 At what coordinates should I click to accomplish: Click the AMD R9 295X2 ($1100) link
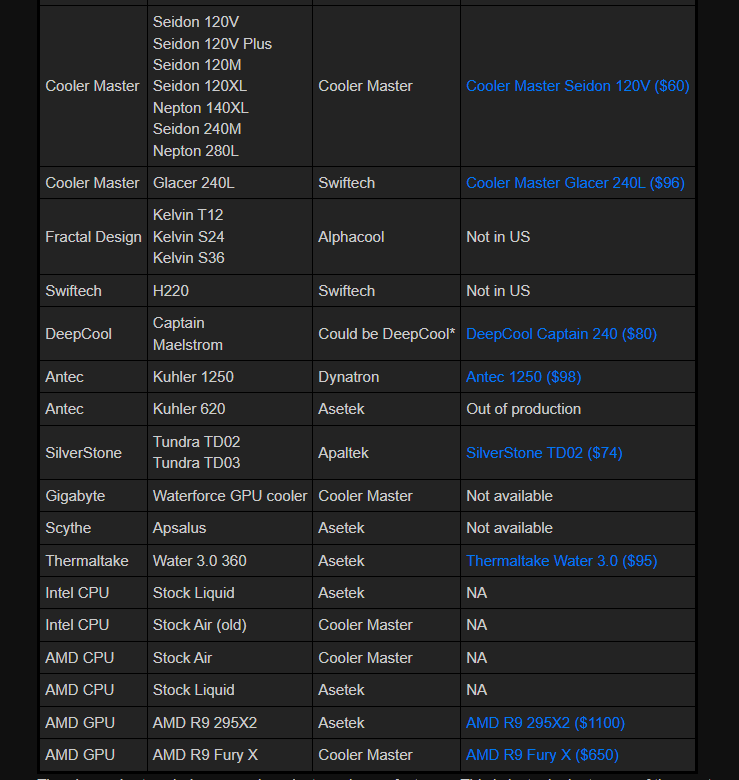545,723
